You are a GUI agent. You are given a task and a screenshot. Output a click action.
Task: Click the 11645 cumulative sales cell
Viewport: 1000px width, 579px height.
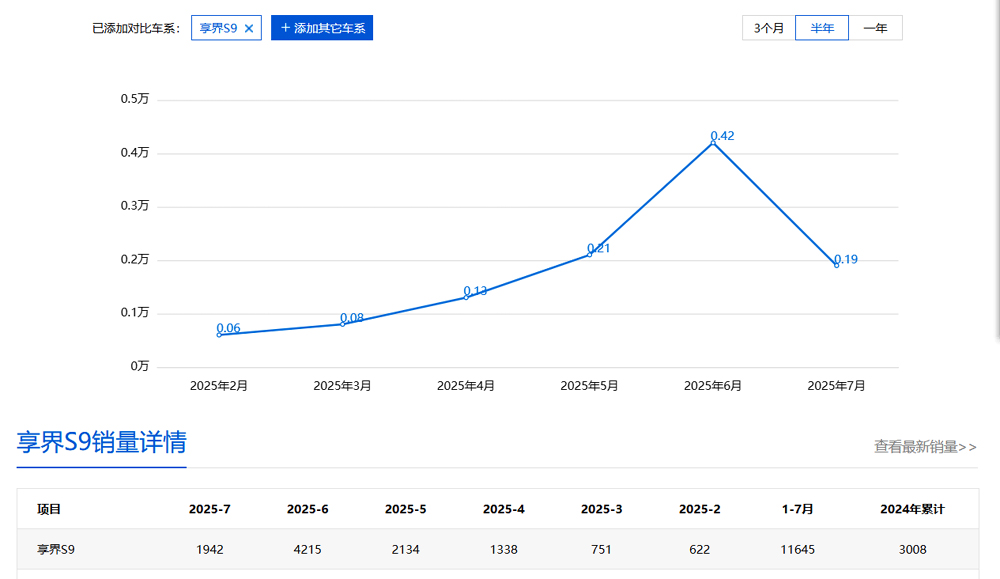(798, 550)
